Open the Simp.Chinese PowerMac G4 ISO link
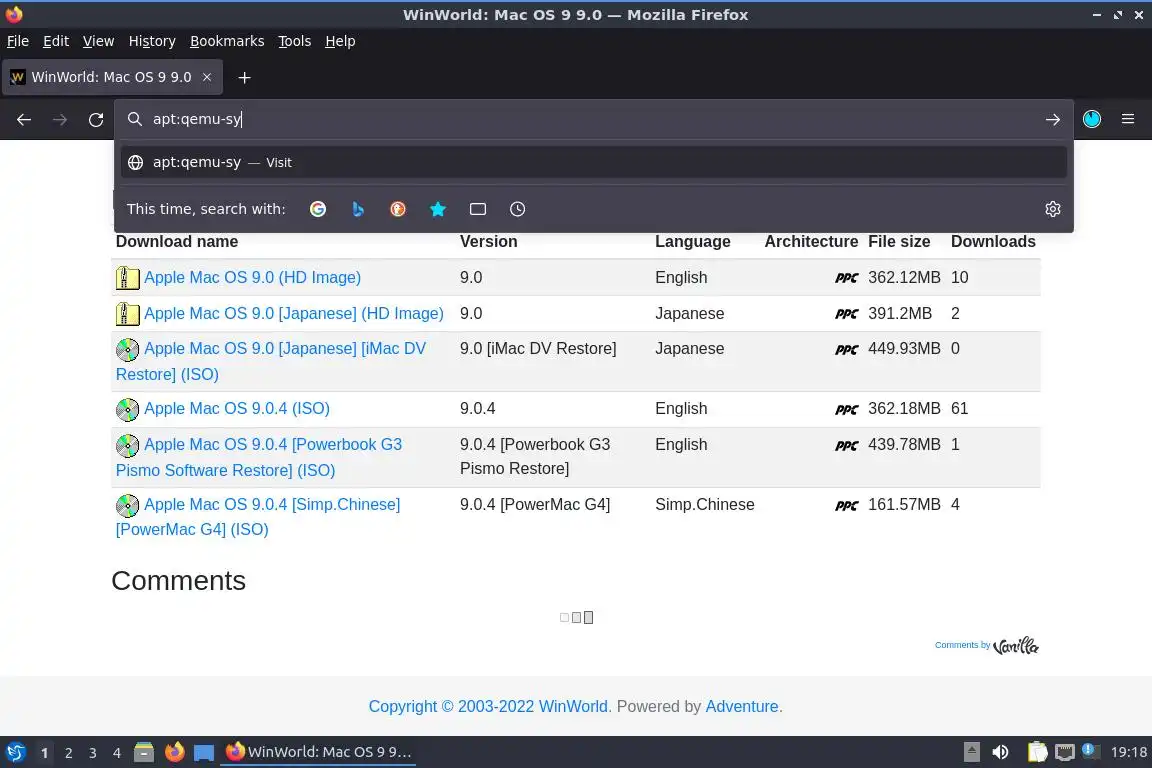 [x=258, y=517]
